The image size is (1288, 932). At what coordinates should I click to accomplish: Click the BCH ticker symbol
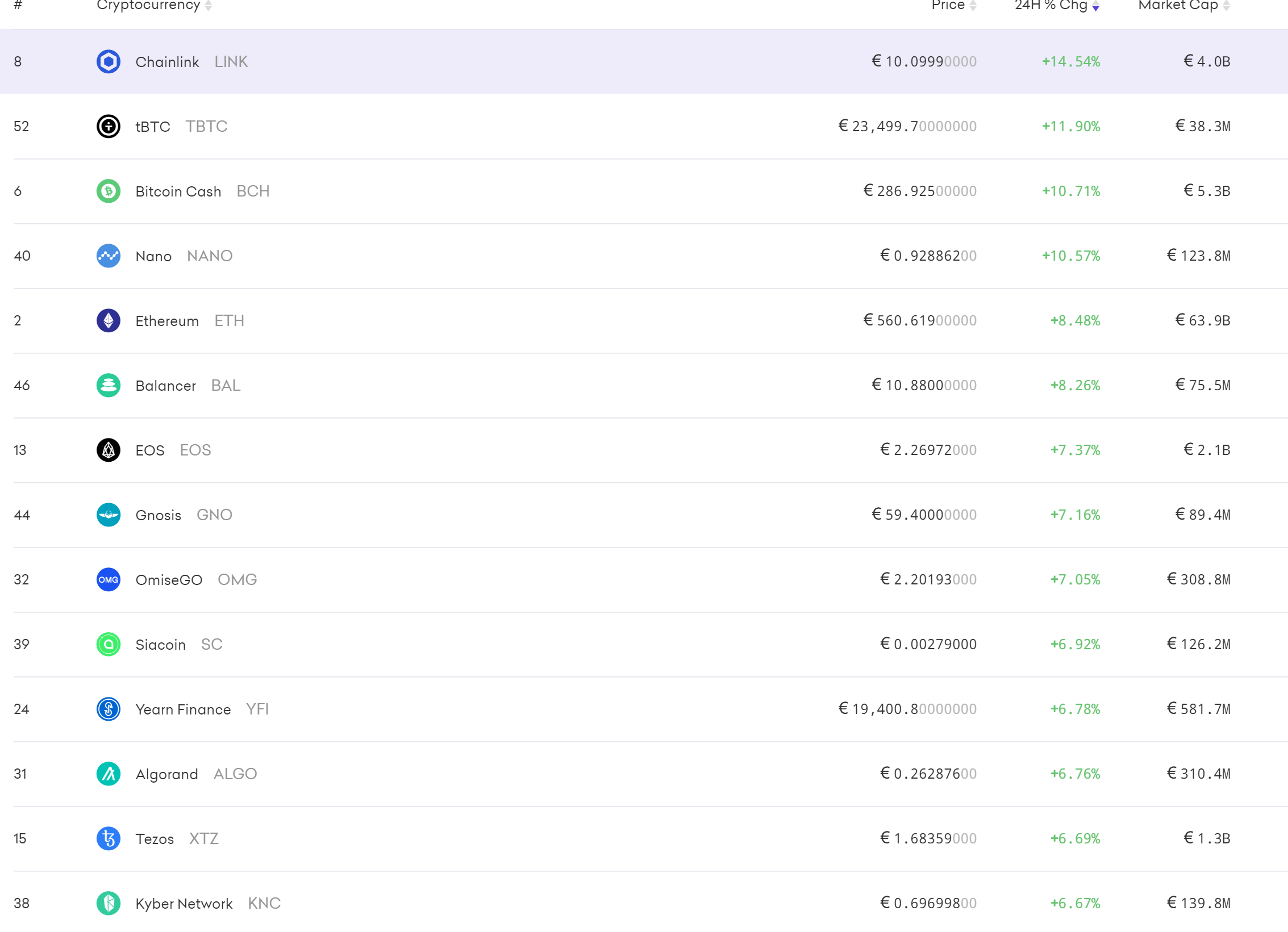253,191
